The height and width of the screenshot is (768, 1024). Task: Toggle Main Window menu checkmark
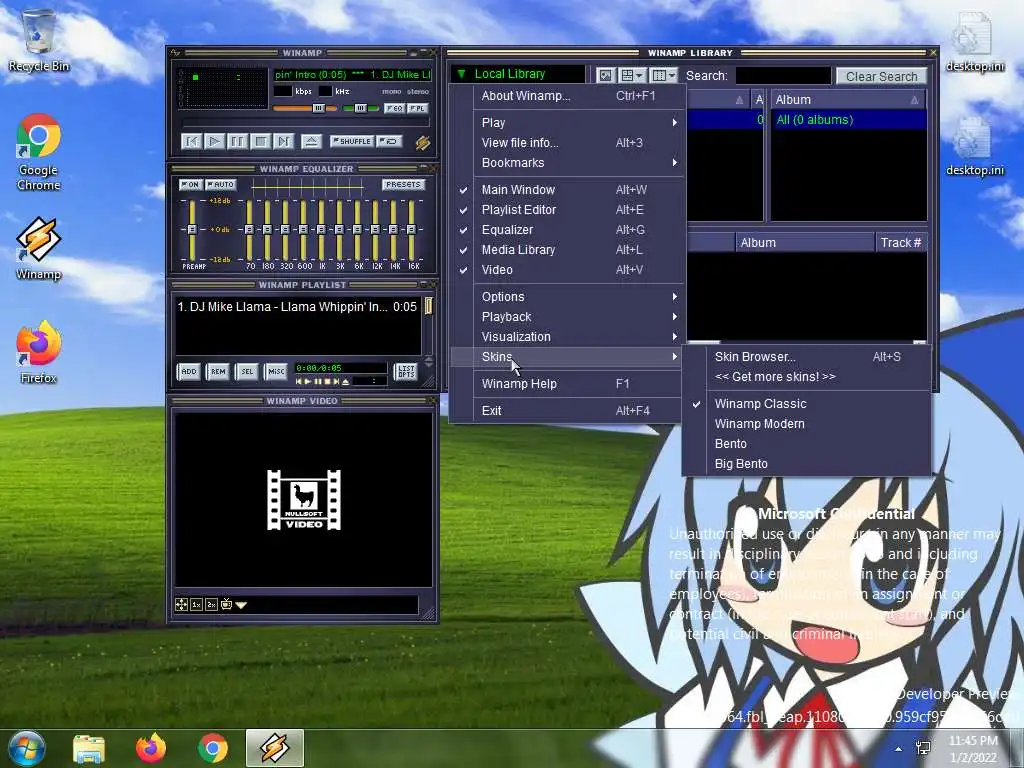pyautogui.click(x=567, y=190)
